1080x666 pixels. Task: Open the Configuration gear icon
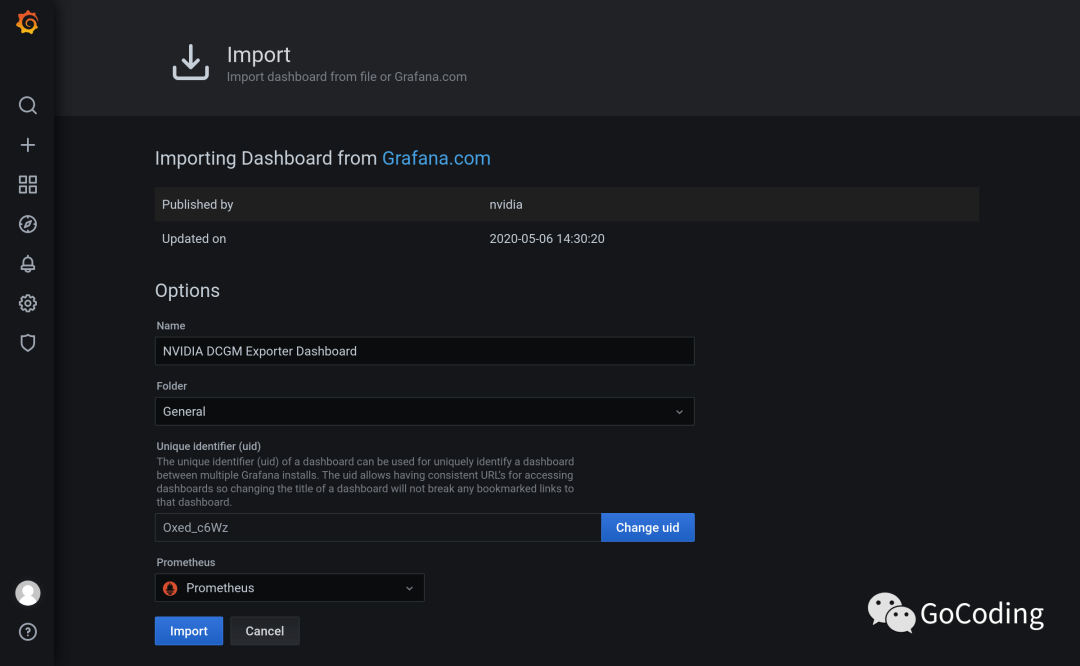tap(28, 303)
